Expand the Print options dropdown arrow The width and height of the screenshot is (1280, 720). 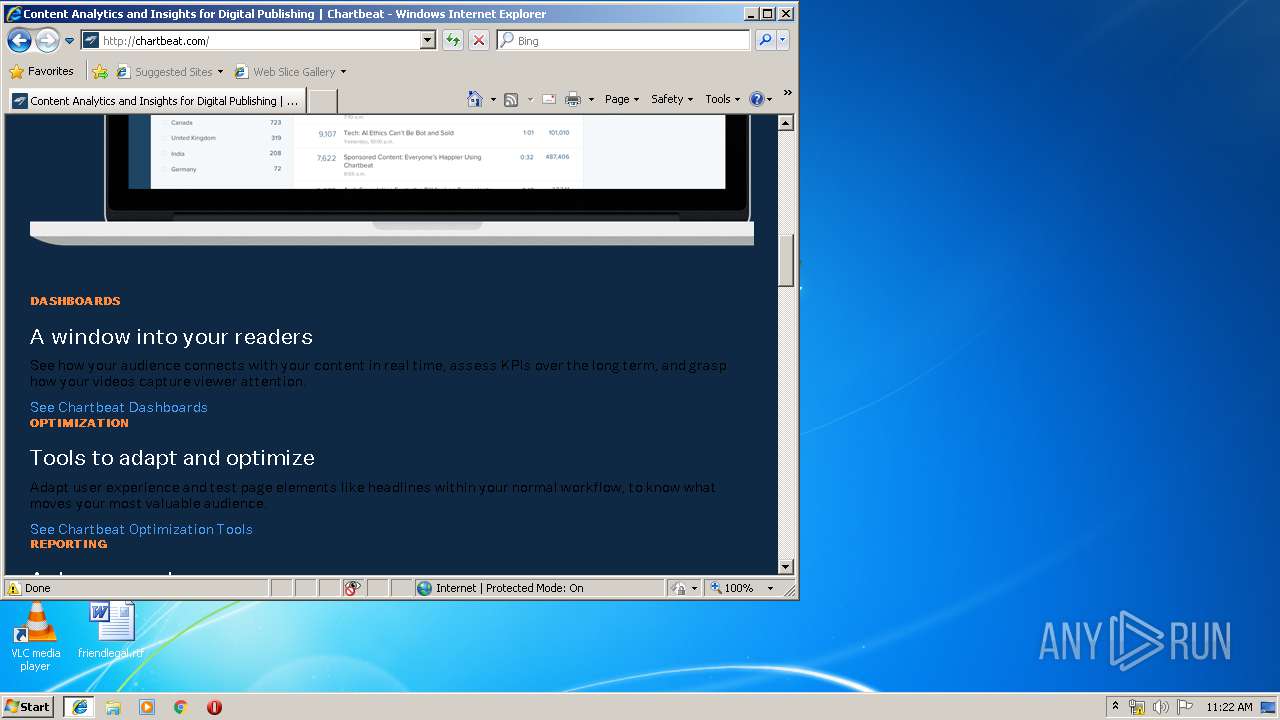click(x=591, y=99)
